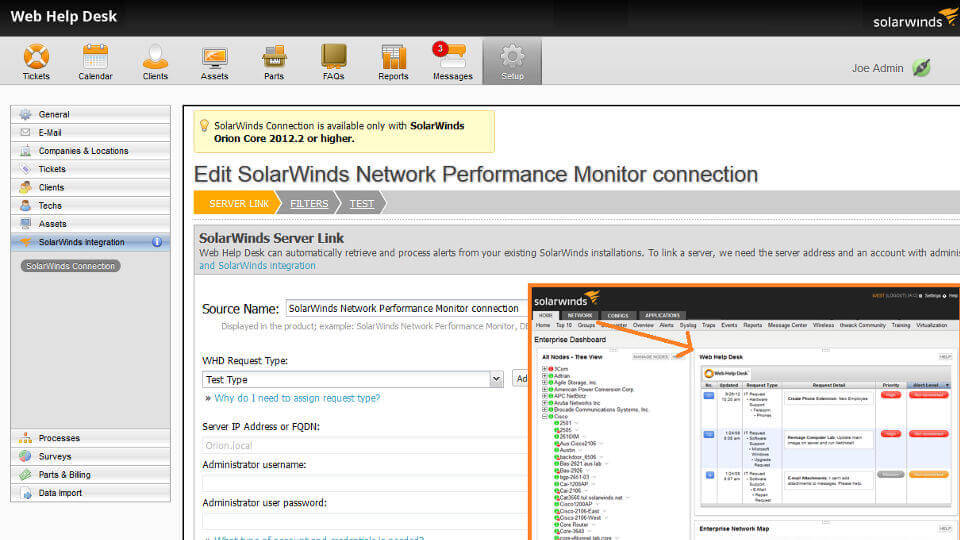Open the Parts module
Image resolution: width=960 pixels, height=540 pixels.
[274, 62]
